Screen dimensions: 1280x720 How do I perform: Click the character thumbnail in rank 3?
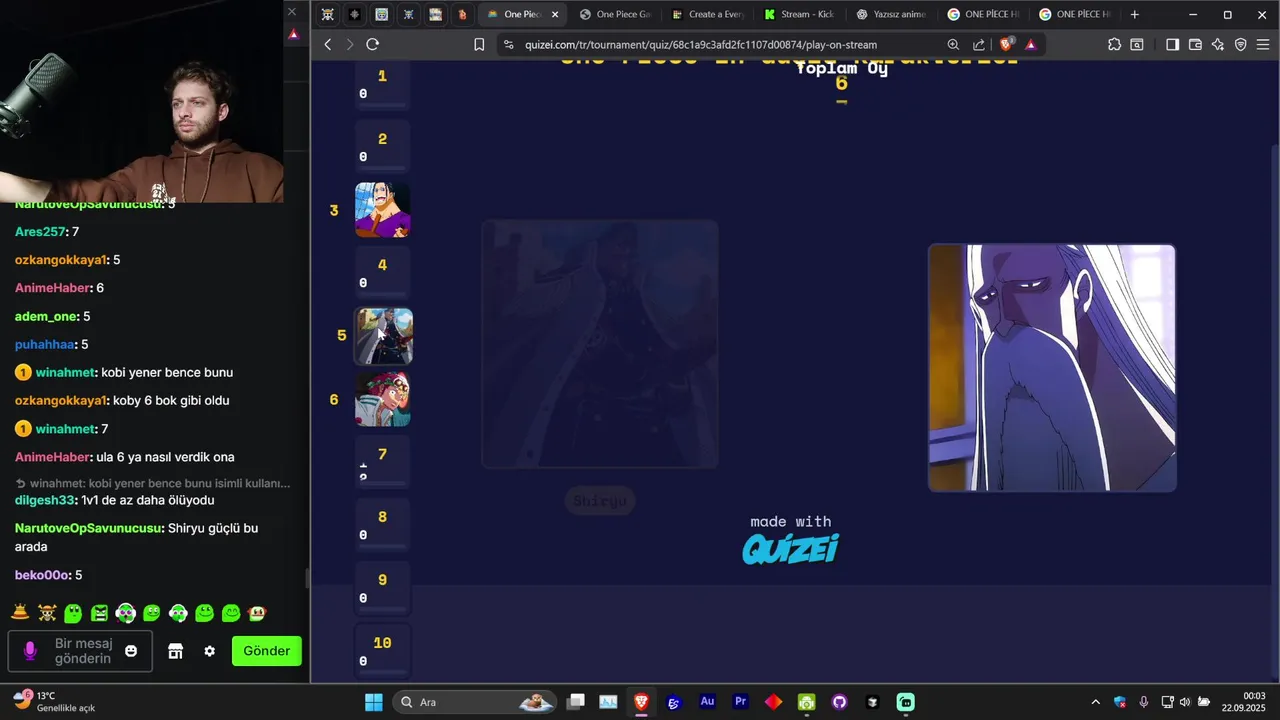coord(382,210)
